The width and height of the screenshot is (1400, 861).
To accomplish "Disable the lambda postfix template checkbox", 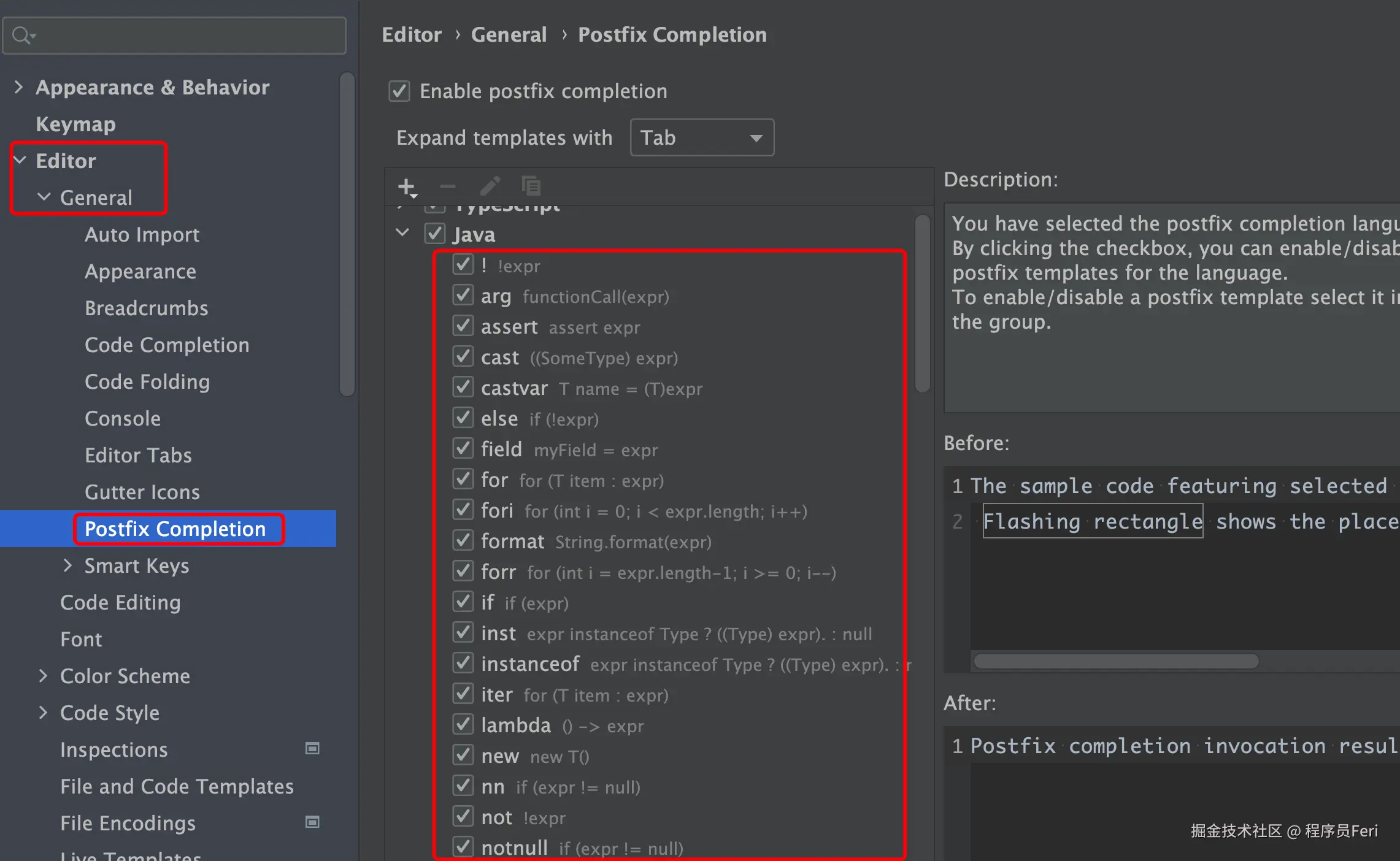I will pos(463,725).
